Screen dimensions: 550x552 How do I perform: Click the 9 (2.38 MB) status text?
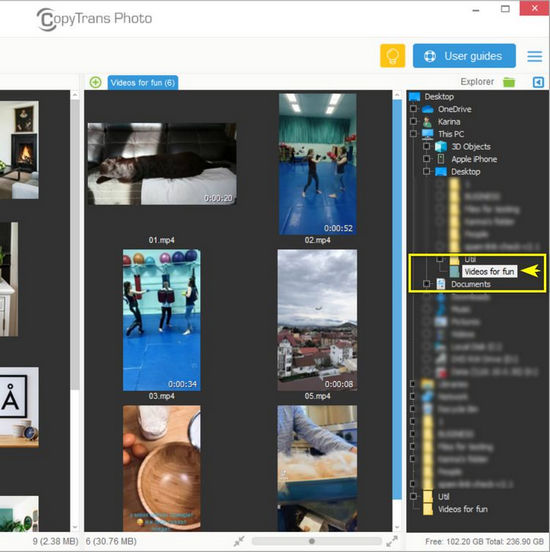55,541
